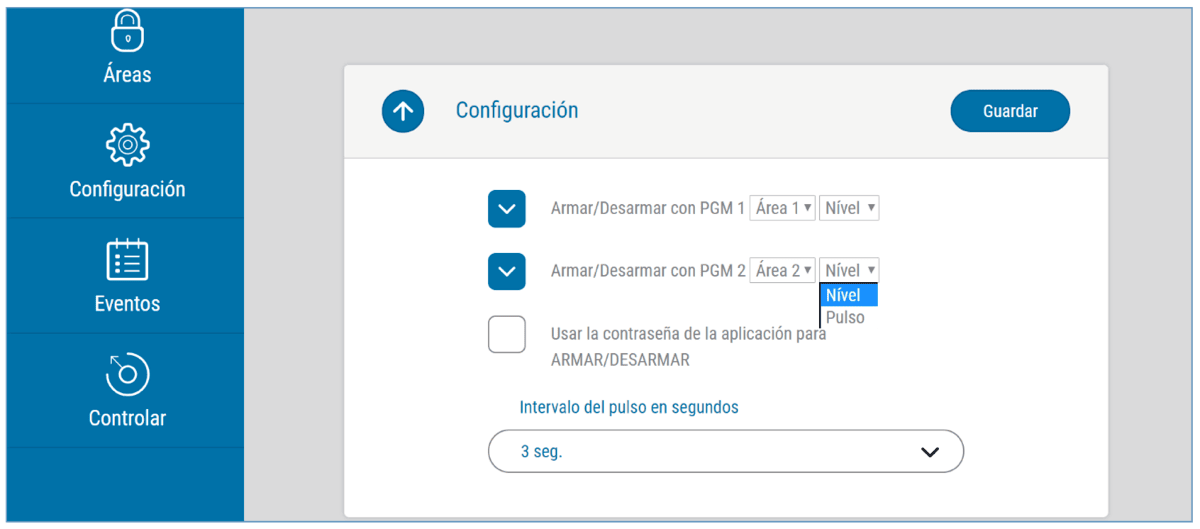The image size is (1200, 529).
Task: Select the highlighted Nivel option in the open list
Action: (848, 295)
